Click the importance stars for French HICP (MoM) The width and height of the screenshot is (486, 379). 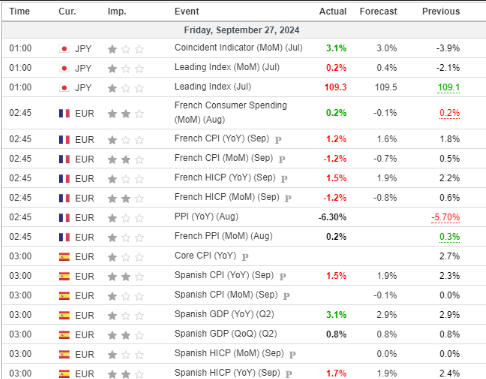click(x=125, y=199)
